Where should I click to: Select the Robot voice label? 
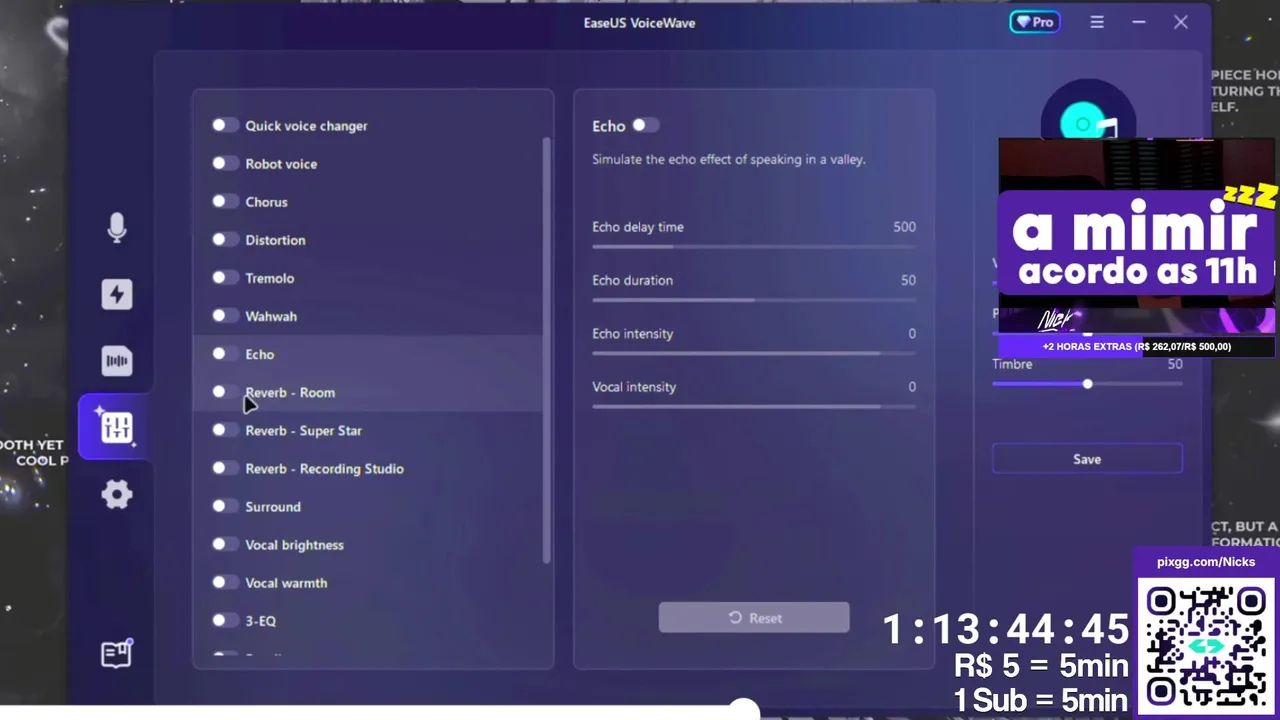(x=281, y=164)
